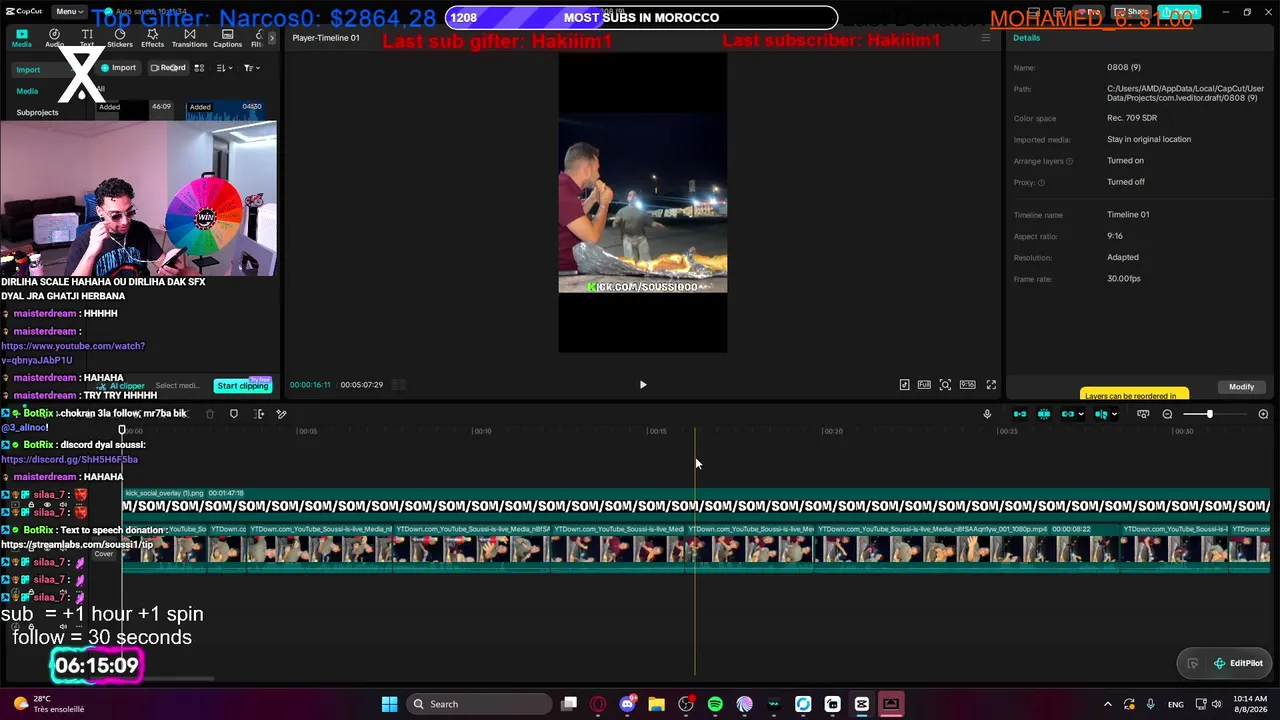This screenshot has height=720, width=1280.
Task: Enter fullscreen player mode
Action: [991, 385]
